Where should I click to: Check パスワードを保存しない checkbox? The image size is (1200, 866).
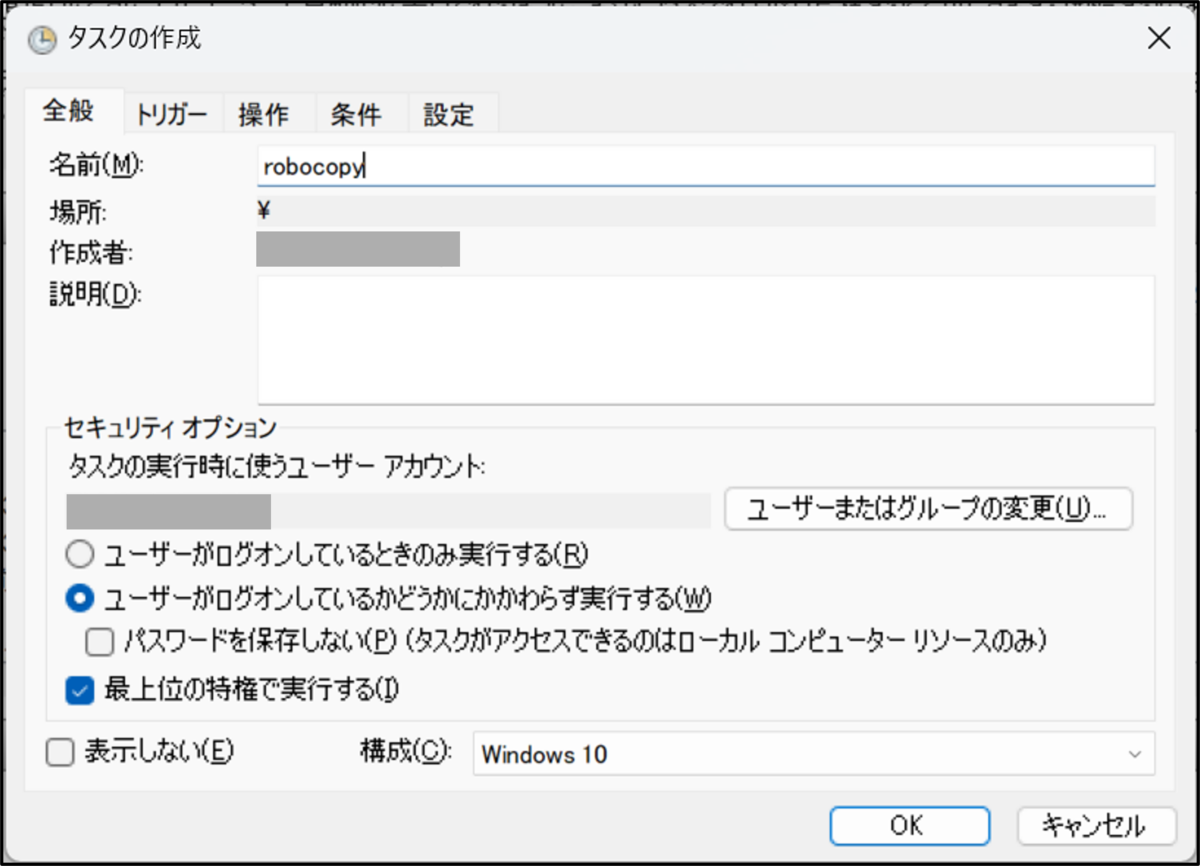99,641
